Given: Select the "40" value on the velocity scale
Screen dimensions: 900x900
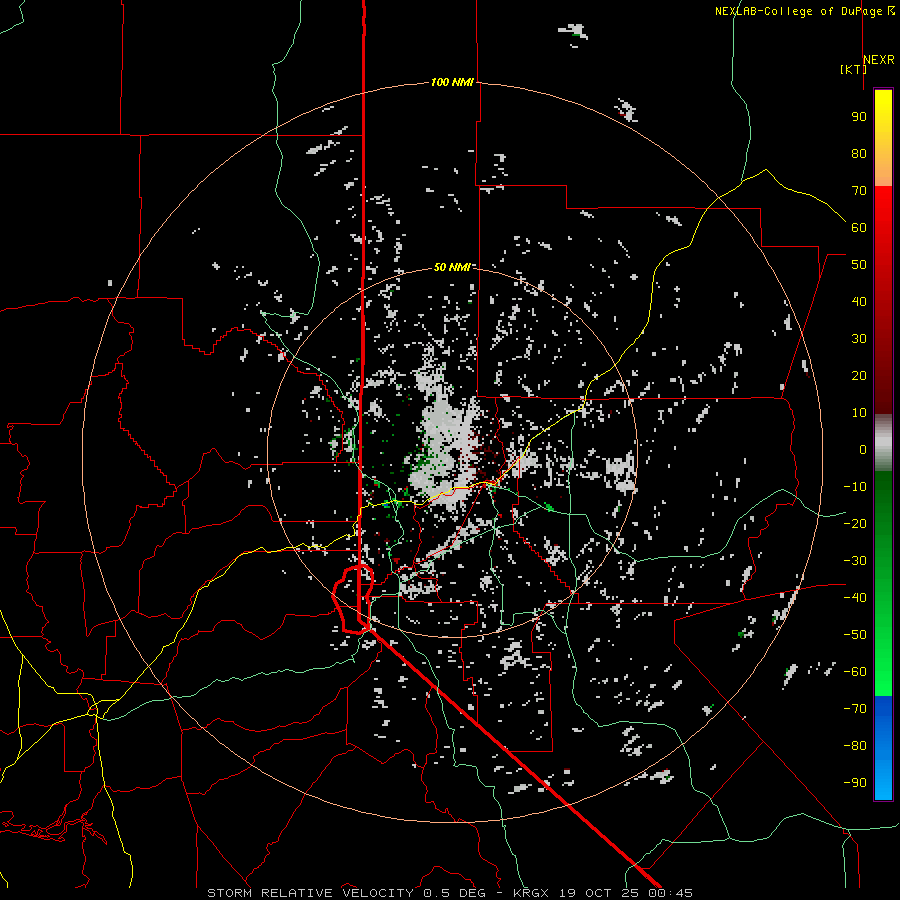Looking at the screenshot, I should pyautogui.click(x=859, y=301).
